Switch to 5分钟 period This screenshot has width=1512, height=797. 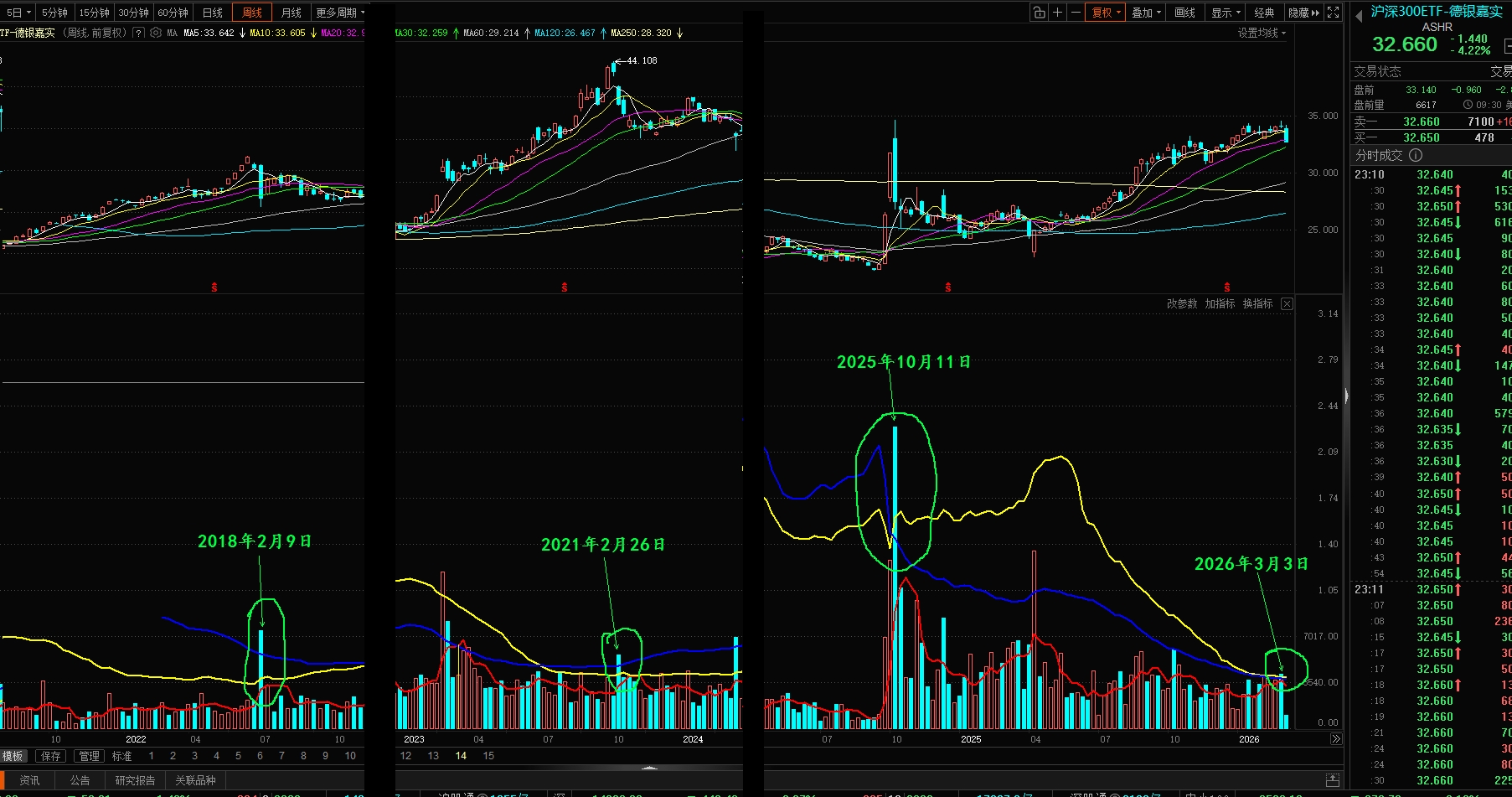55,13
